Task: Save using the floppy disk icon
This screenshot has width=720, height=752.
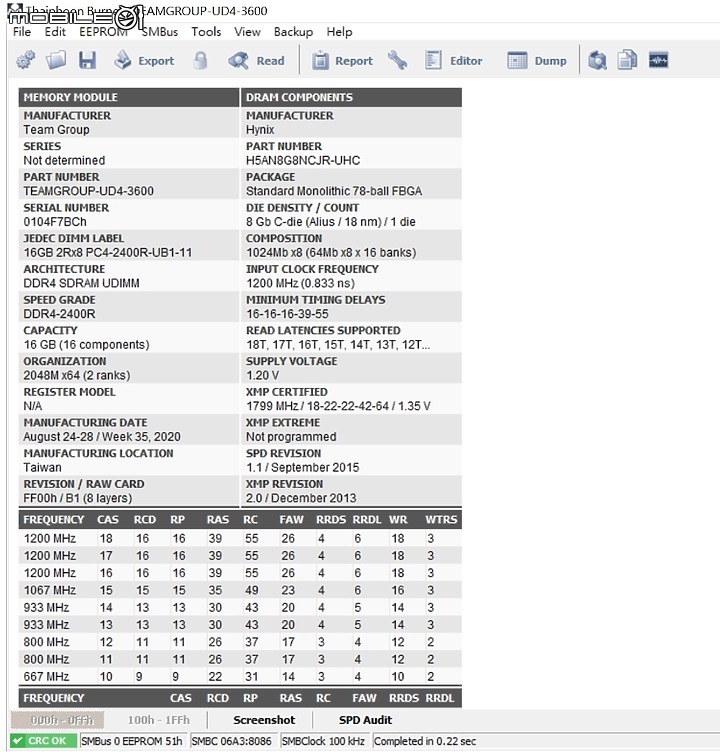Action: point(87,60)
